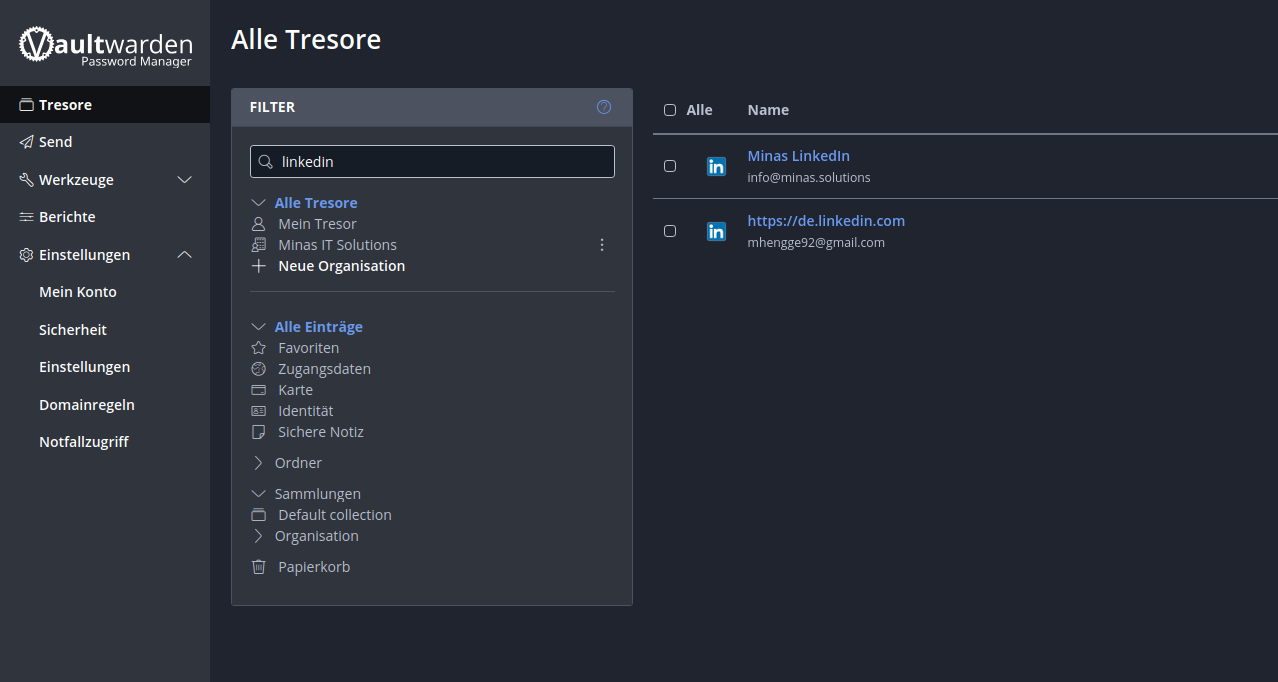Open Minas IT Solutions three-dot options
The height and width of the screenshot is (682, 1278).
pyautogui.click(x=602, y=245)
